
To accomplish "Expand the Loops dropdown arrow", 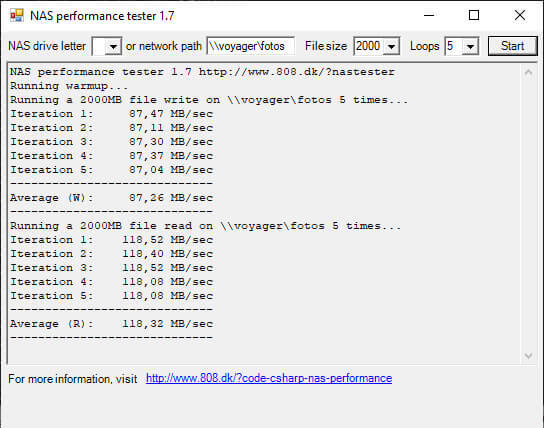I will (470, 46).
